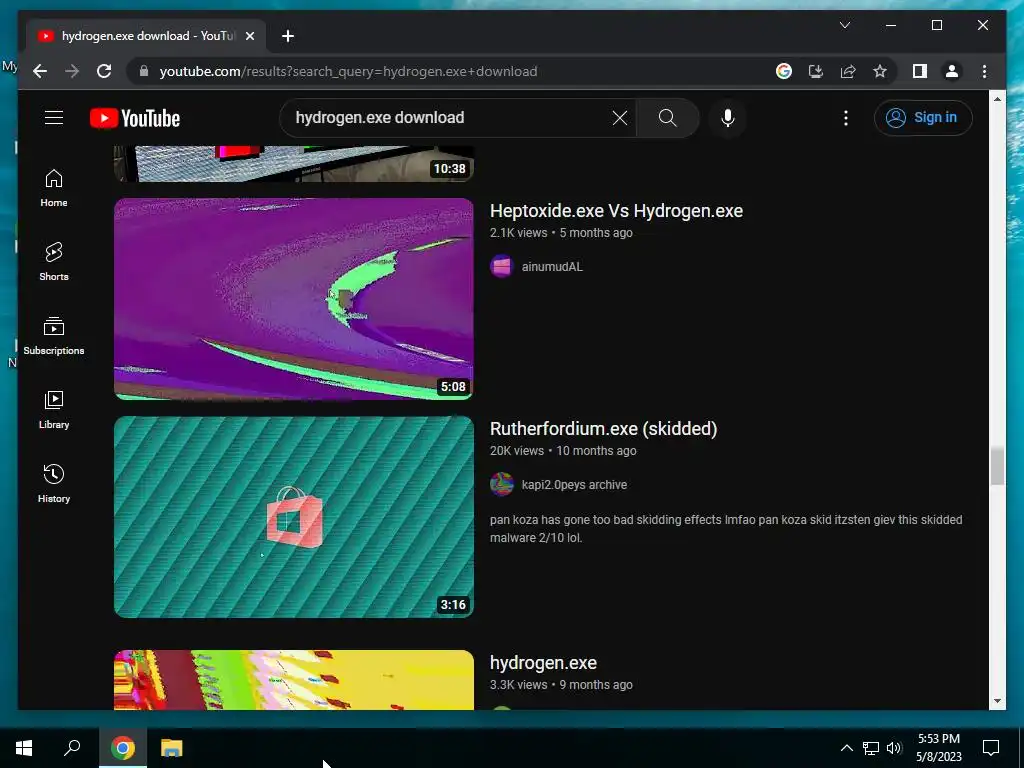Open a new tab
This screenshot has height=768, width=1024.
pos(288,36)
